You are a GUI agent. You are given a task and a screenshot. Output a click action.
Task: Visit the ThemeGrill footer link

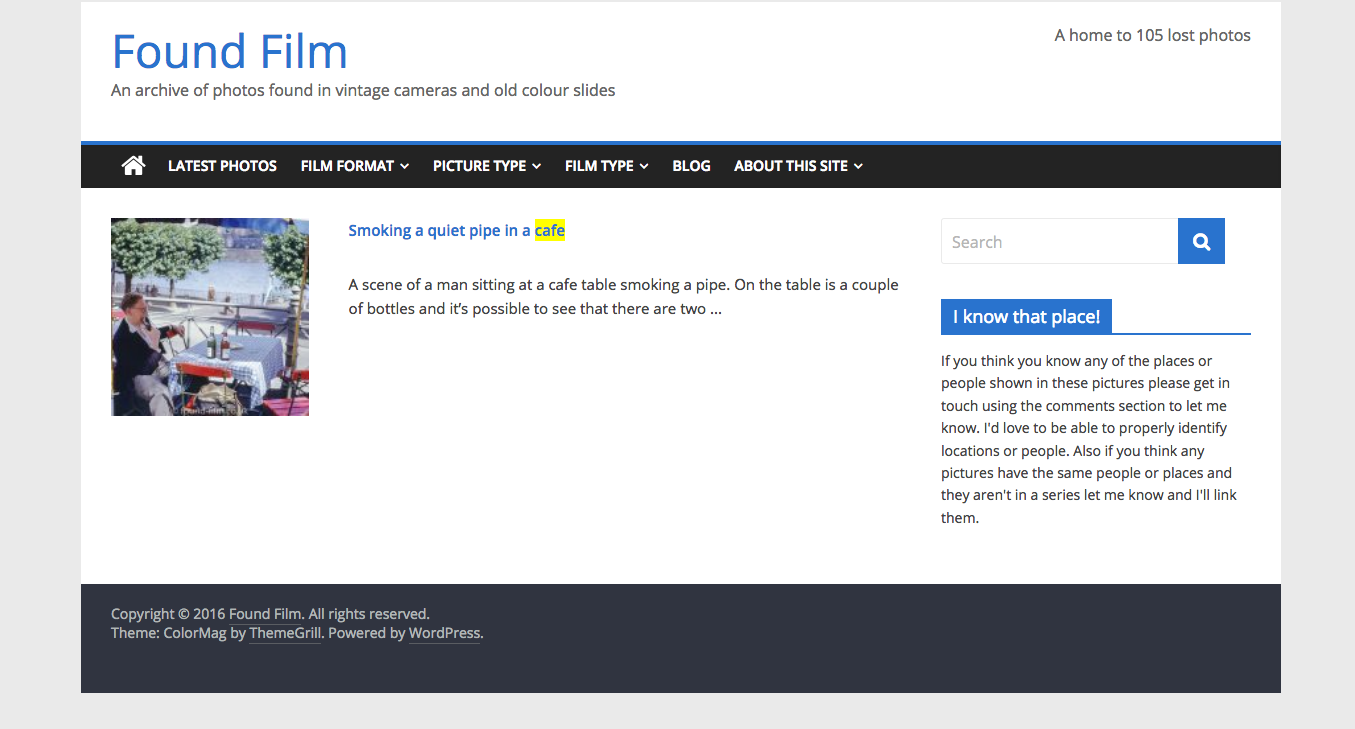(285, 633)
